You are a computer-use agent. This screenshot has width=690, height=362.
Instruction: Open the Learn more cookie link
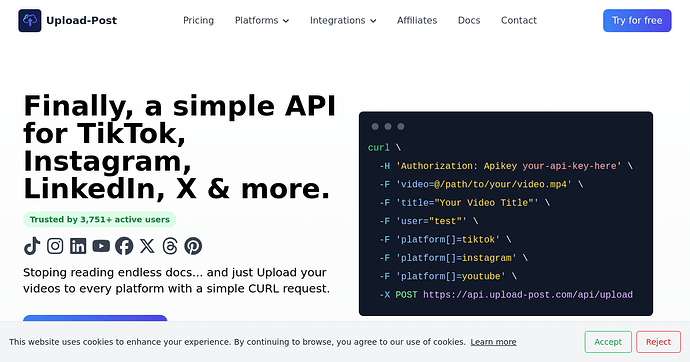493,342
